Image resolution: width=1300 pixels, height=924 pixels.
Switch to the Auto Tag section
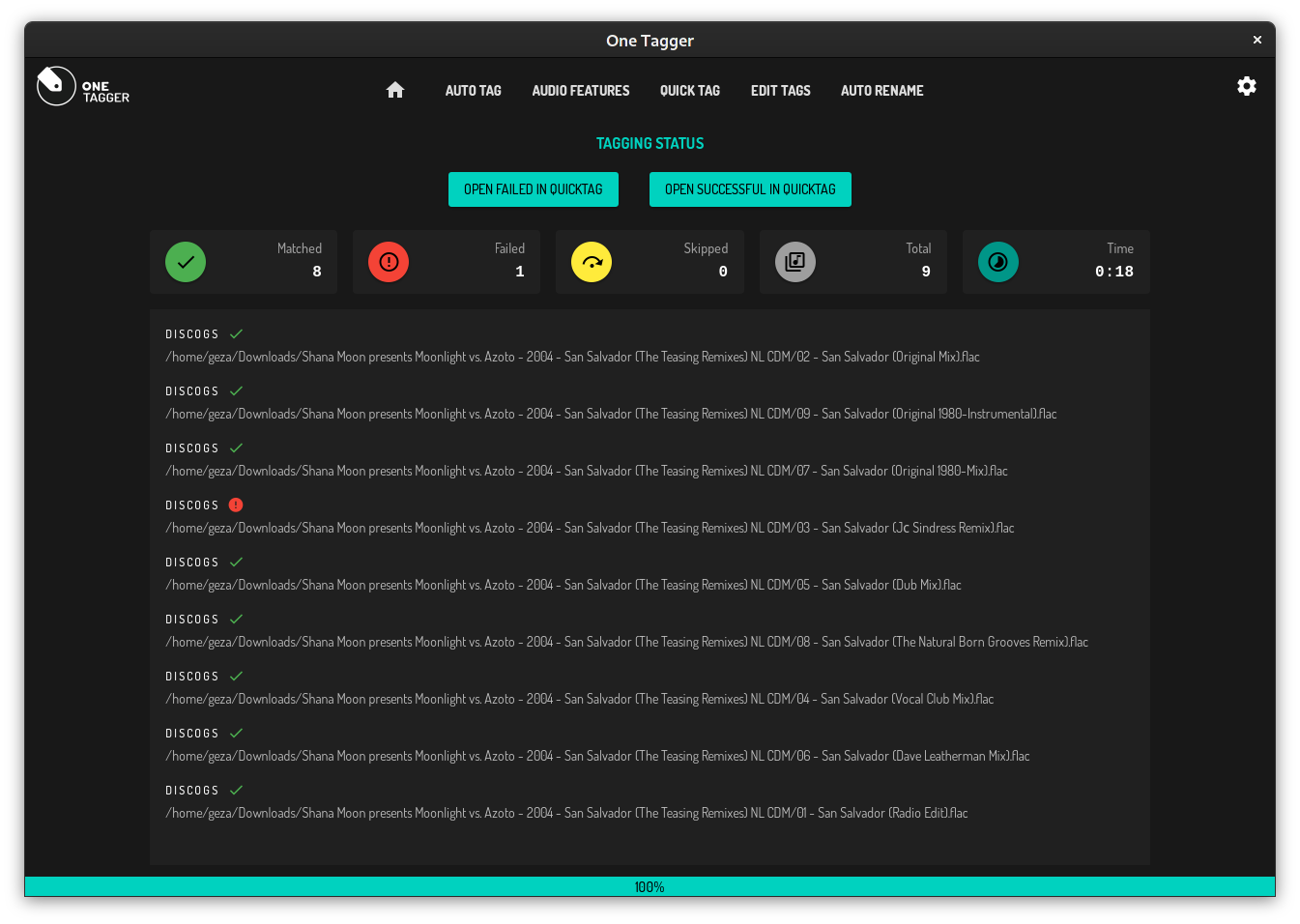(473, 90)
